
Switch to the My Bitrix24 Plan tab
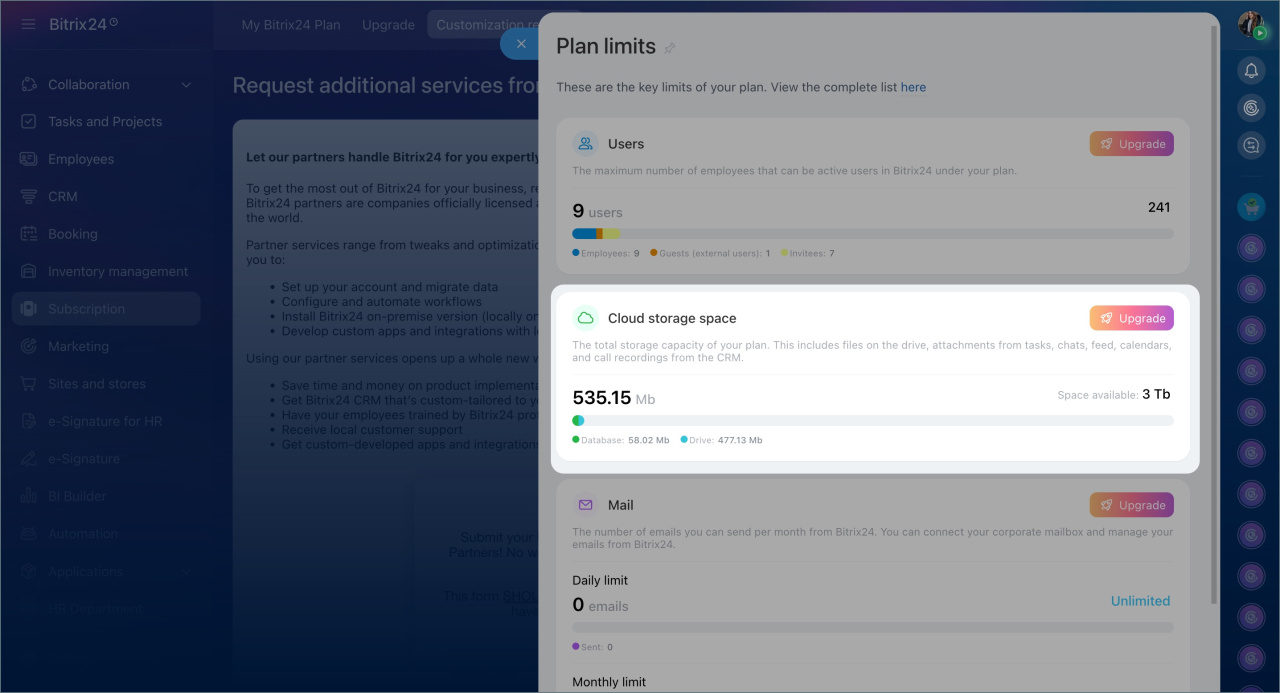pyautogui.click(x=291, y=25)
